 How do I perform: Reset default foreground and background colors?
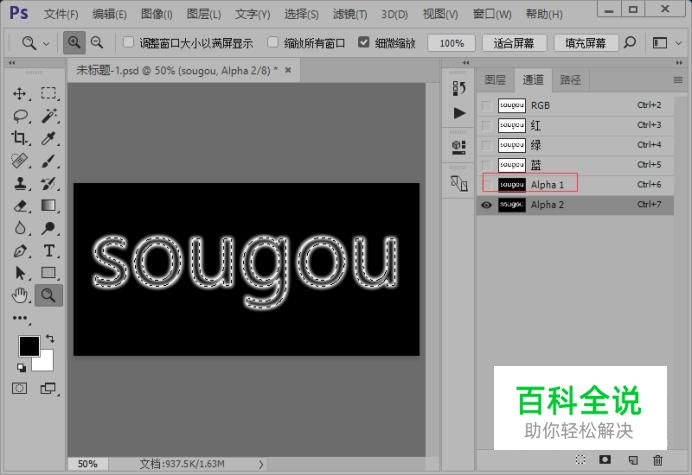(x=21, y=367)
